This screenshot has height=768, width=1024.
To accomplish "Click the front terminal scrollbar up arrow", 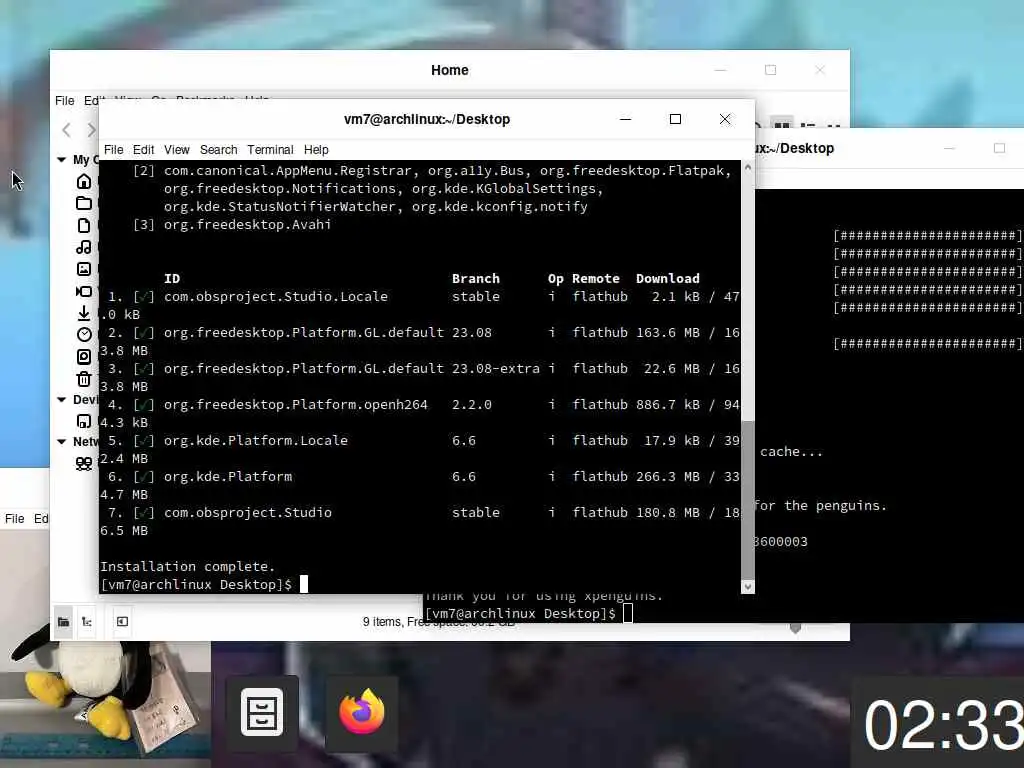I will [748, 167].
